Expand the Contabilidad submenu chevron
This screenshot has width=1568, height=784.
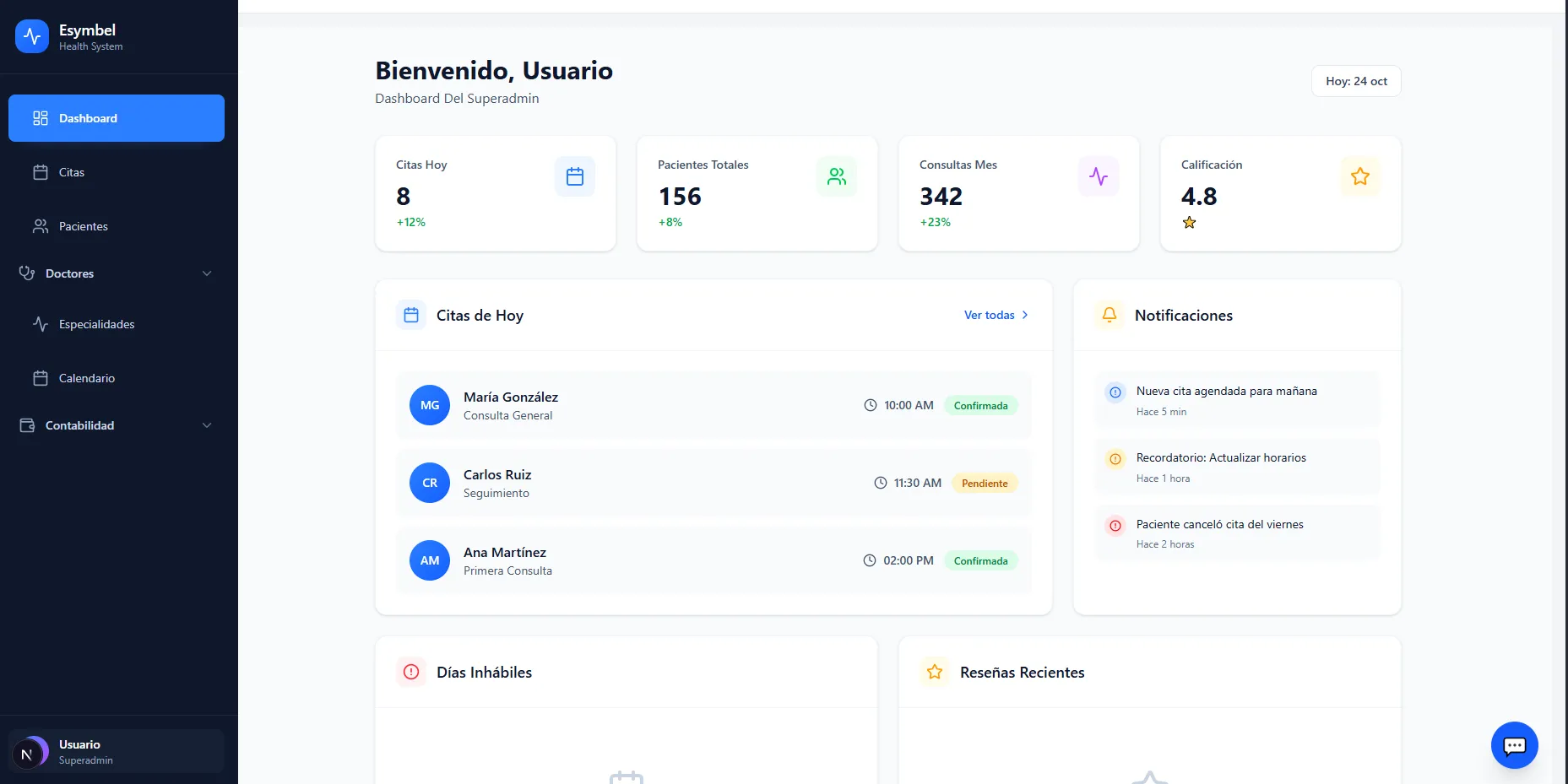(x=207, y=425)
